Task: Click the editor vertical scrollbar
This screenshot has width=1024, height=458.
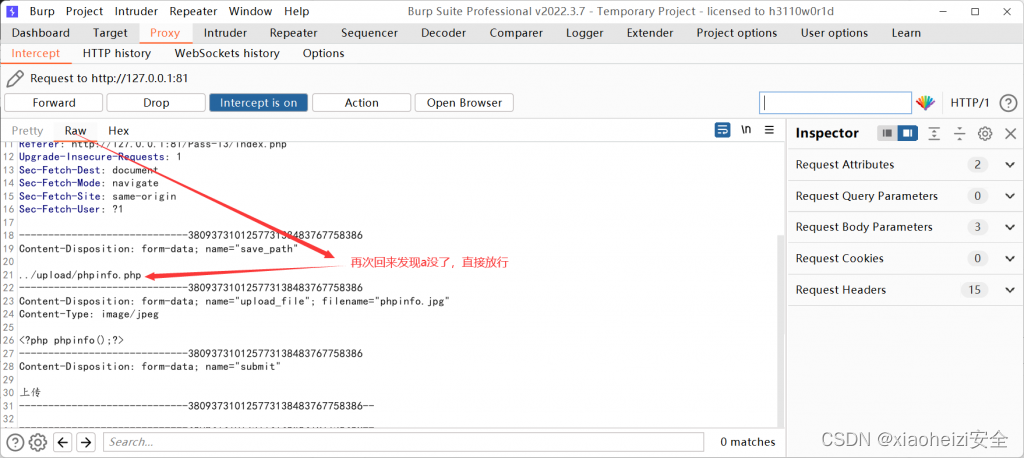Action: pyautogui.click(x=782, y=331)
